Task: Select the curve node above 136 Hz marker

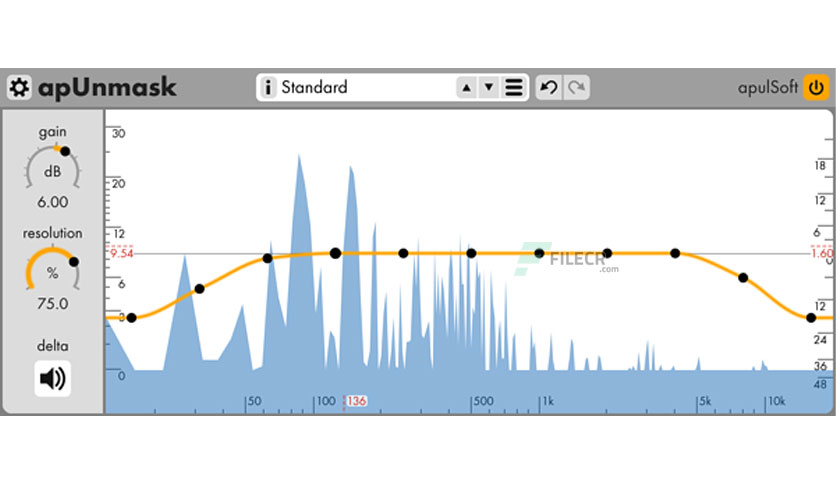Action: (x=335, y=253)
